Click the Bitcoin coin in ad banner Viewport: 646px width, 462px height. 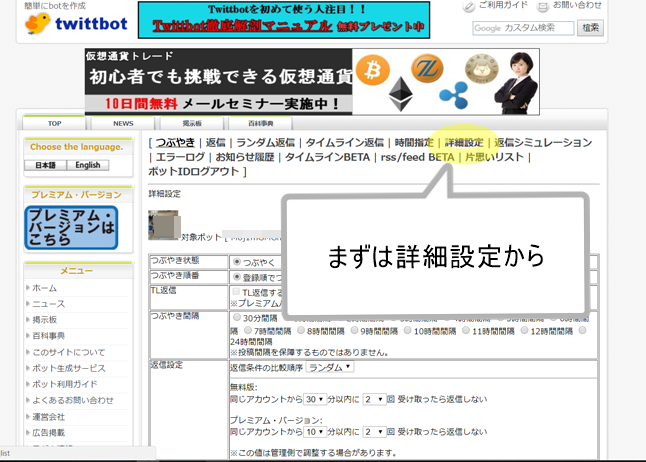point(373,70)
